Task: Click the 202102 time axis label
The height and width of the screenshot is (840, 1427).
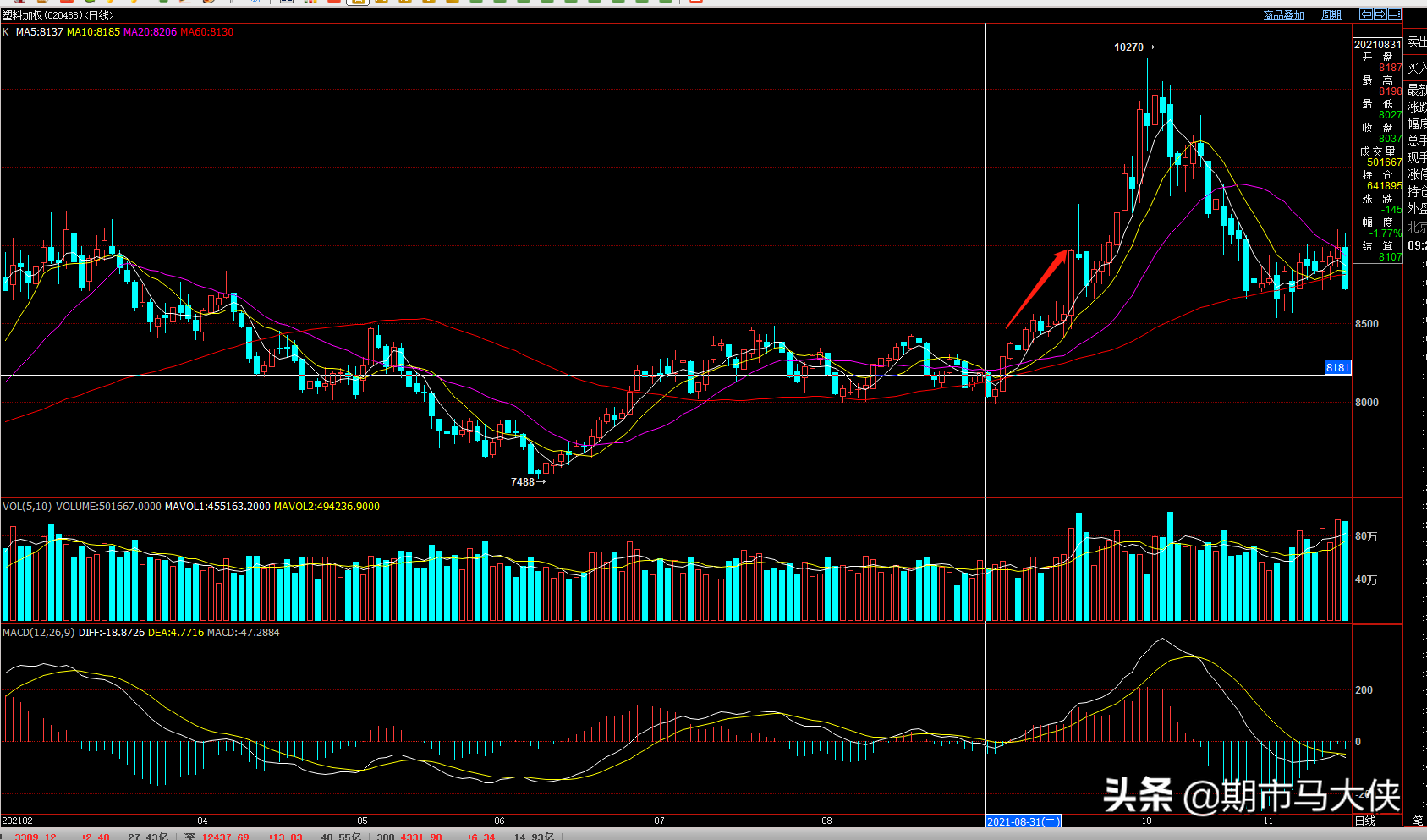Action: [18, 821]
